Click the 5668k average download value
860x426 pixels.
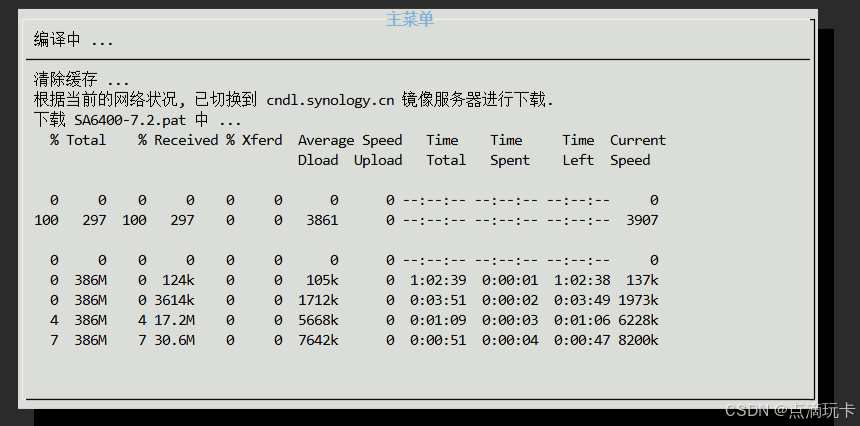318,320
